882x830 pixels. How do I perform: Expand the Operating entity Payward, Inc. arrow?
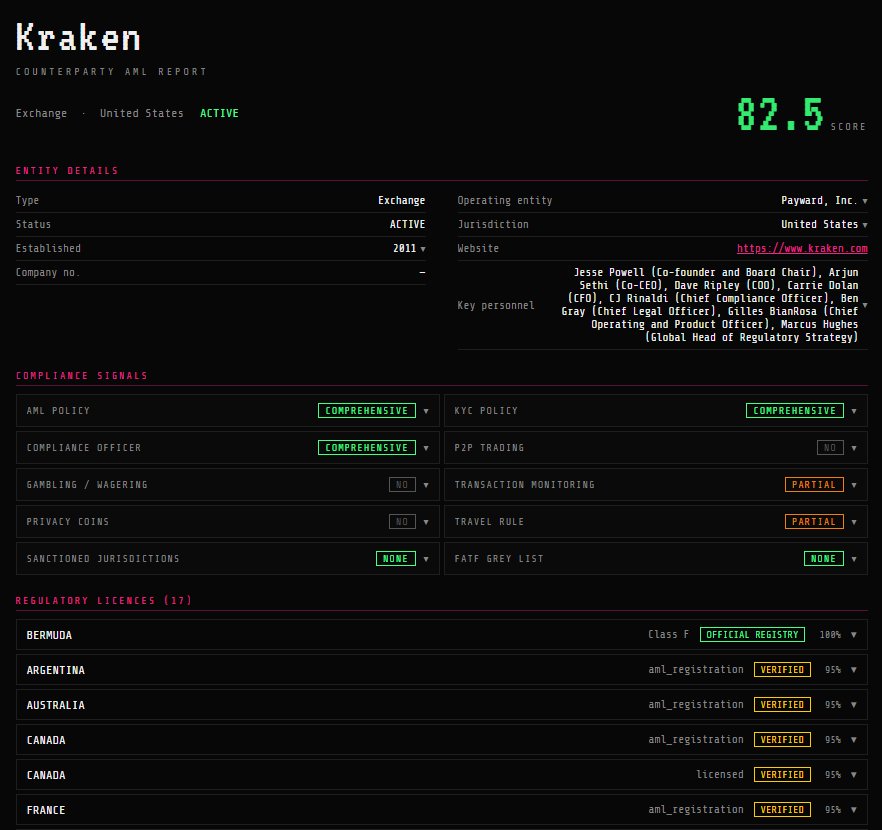pos(865,201)
